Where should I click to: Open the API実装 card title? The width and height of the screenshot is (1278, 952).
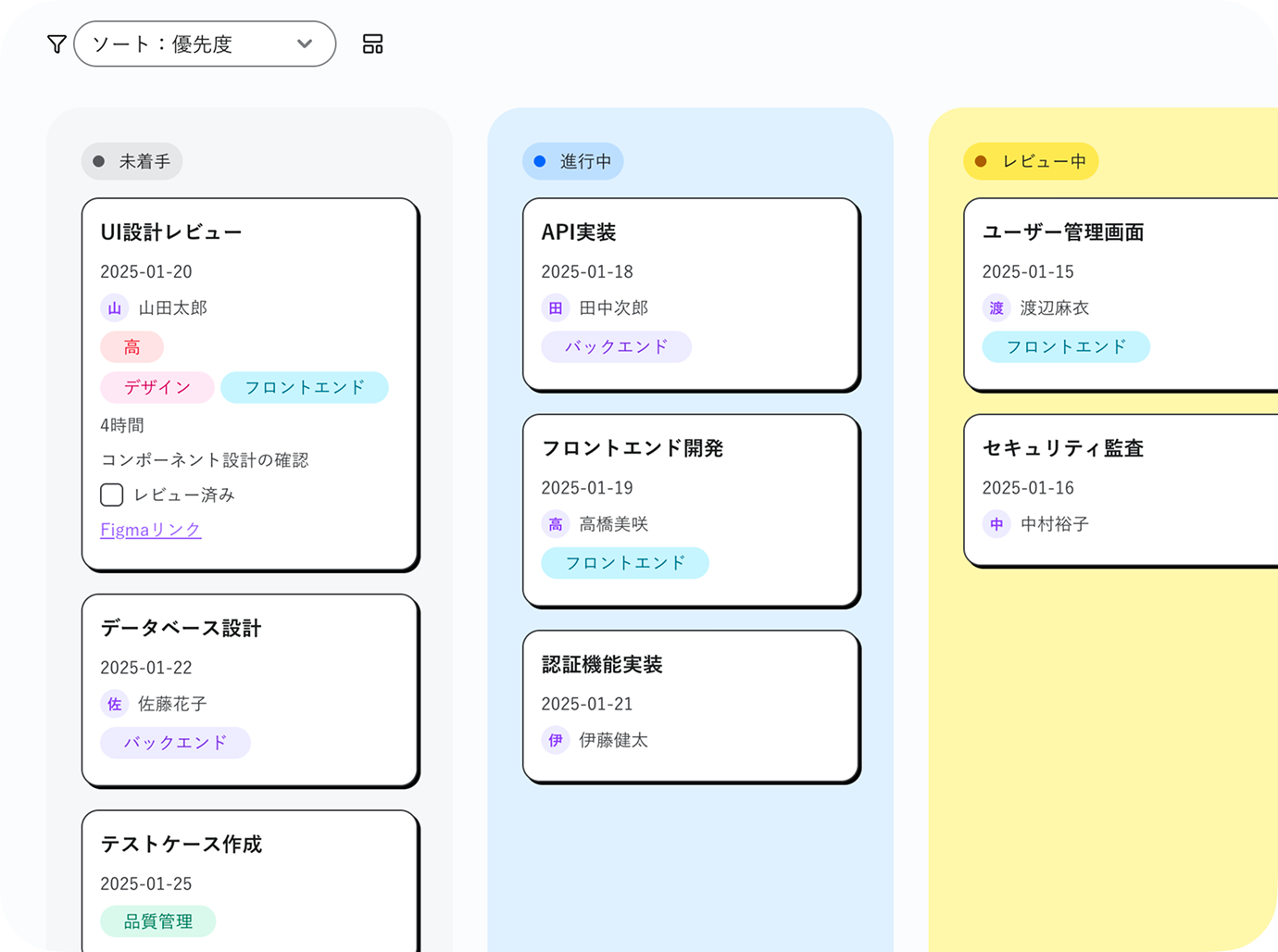[x=579, y=232]
